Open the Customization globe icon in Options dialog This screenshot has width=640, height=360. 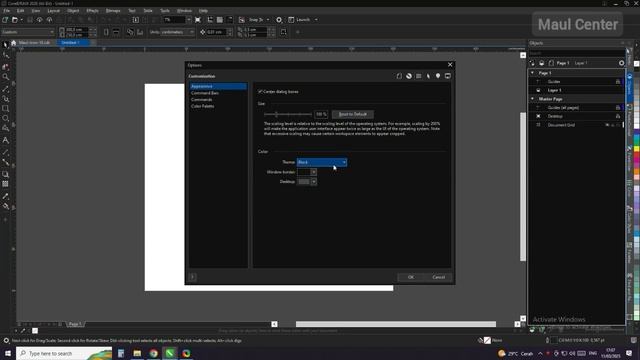409,76
